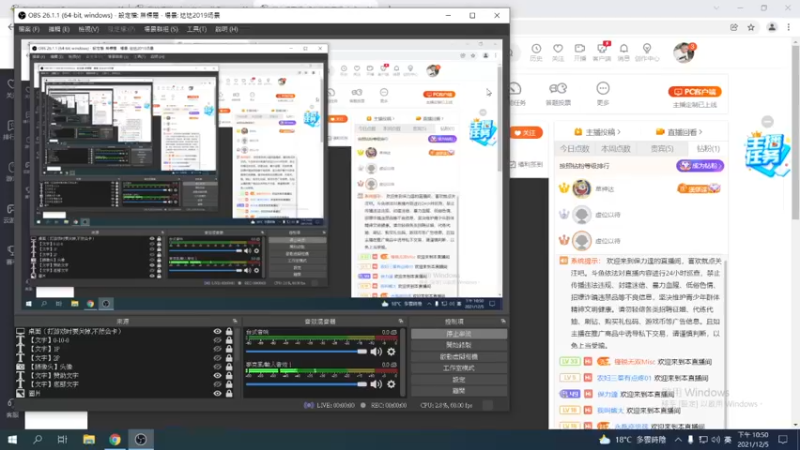Expand 直播回看 section link
800x450 pixels.
(681, 132)
